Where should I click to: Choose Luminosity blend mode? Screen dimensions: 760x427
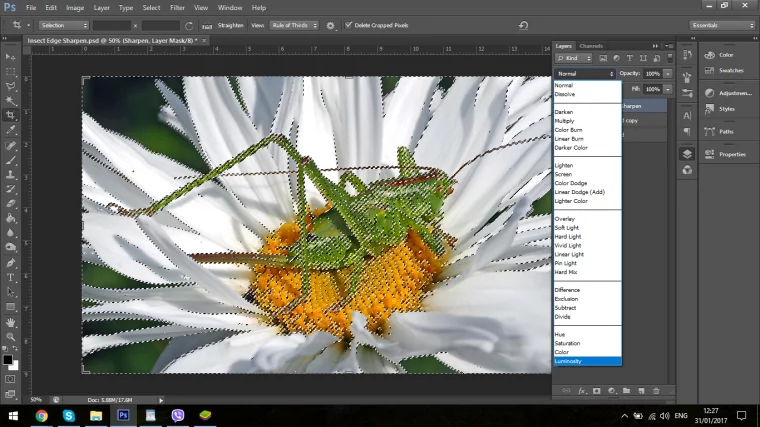tap(587, 361)
